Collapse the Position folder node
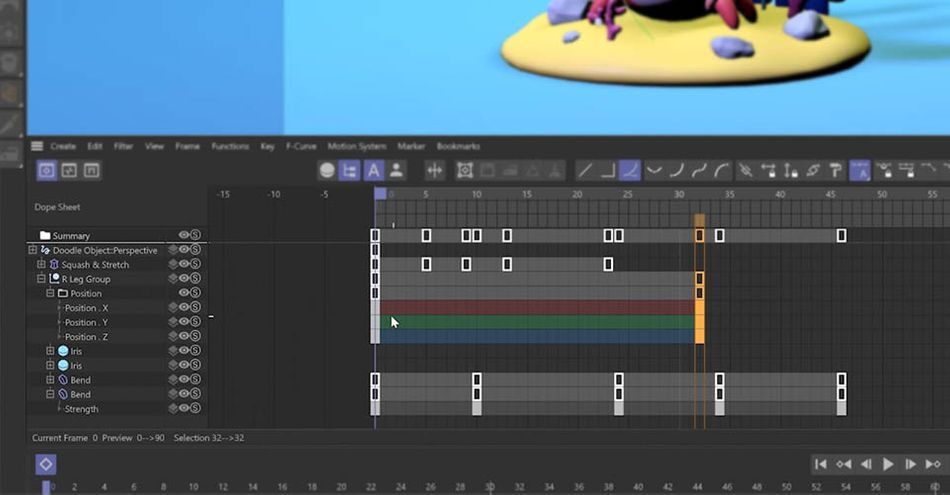This screenshot has height=495, width=950. pos(50,293)
